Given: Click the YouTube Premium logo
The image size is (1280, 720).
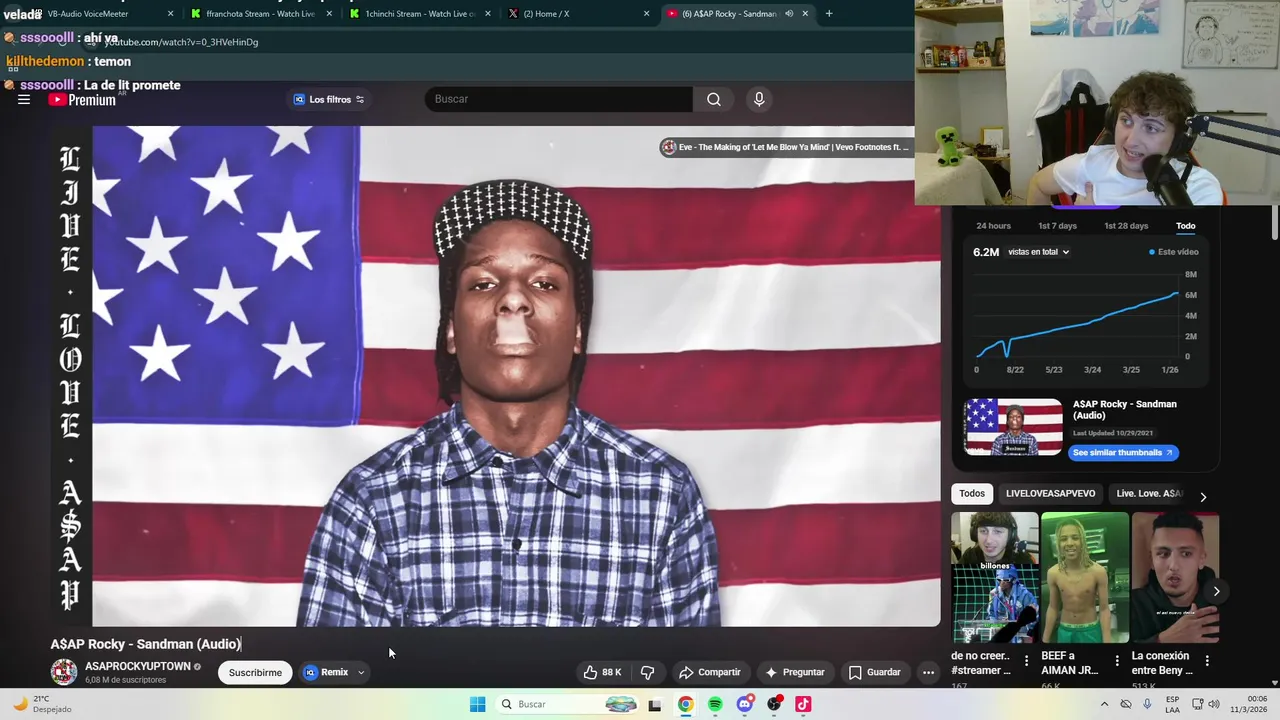Looking at the screenshot, I should [x=82, y=100].
